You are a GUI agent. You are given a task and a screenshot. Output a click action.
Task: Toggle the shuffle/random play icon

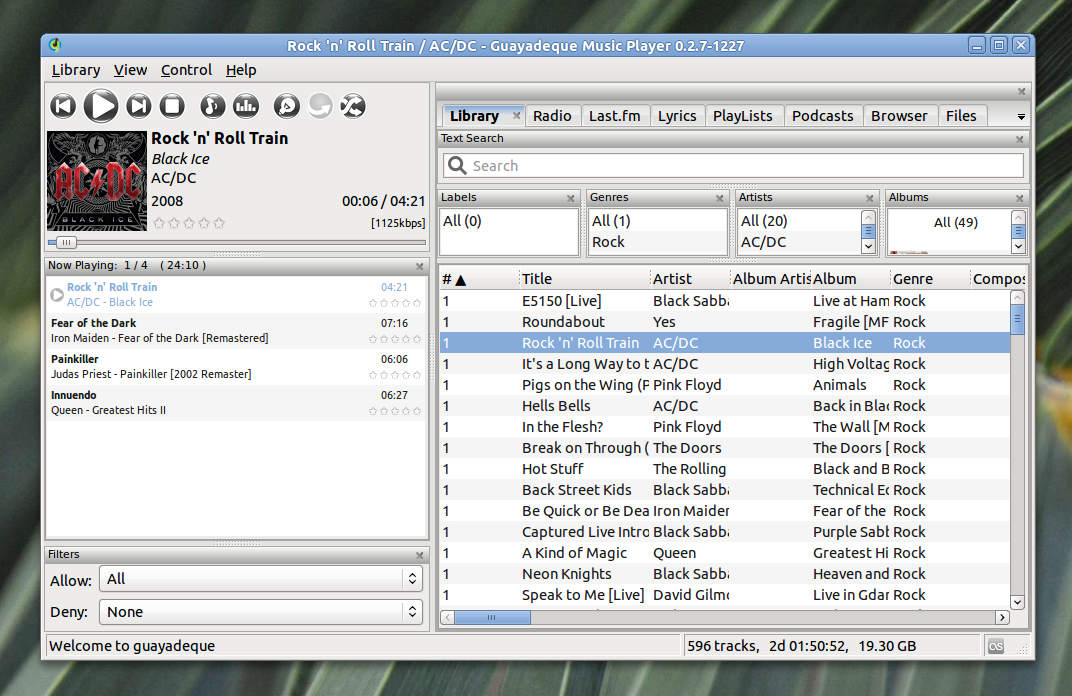(353, 107)
